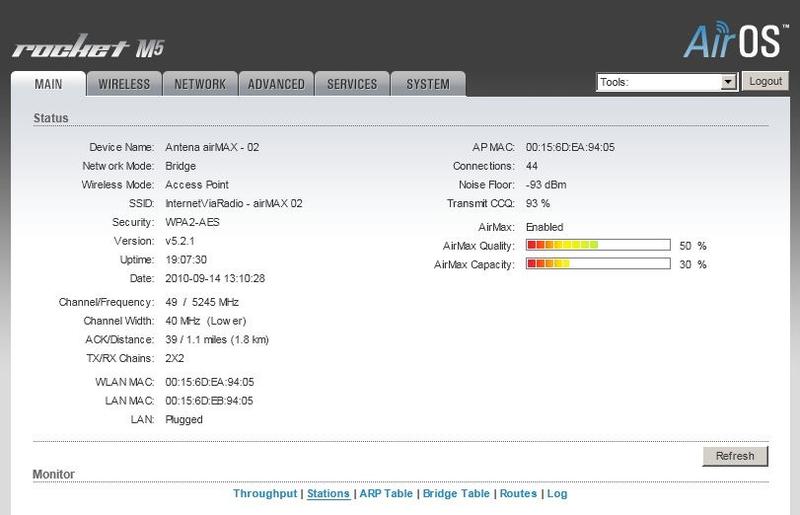The width and height of the screenshot is (800, 515).
Task: Click the AirMax Capacity '30 %' value
Action: point(693,264)
